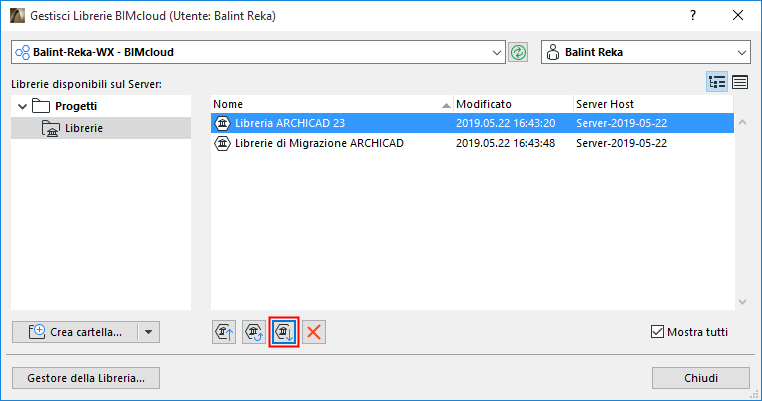Uncheck the Mostra tutti checkbox
762x401 pixels.
tap(657, 332)
